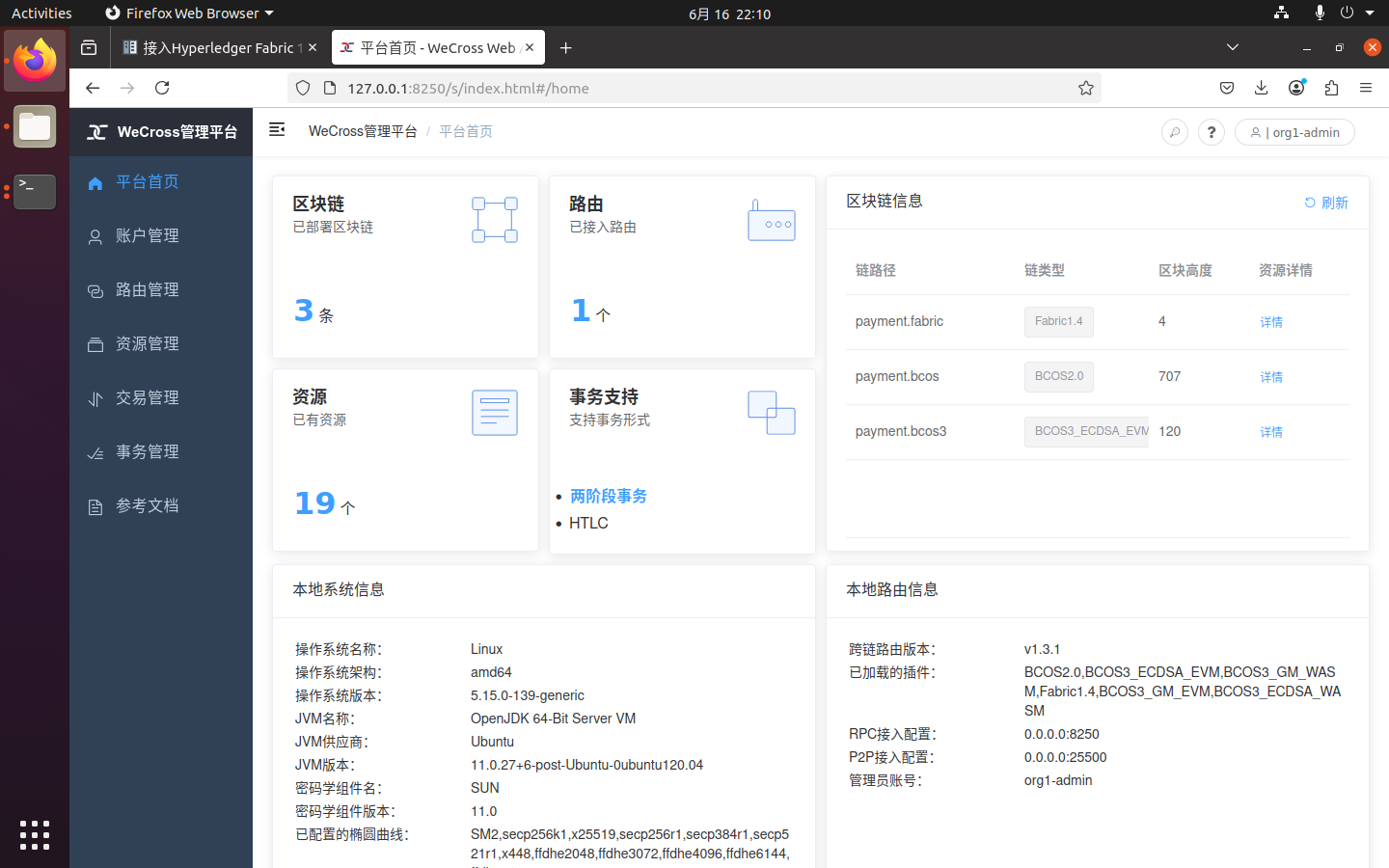Click payment.bcos chain path
Image resolution: width=1389 pixels, height=868 pixels.
click(897, 376)
